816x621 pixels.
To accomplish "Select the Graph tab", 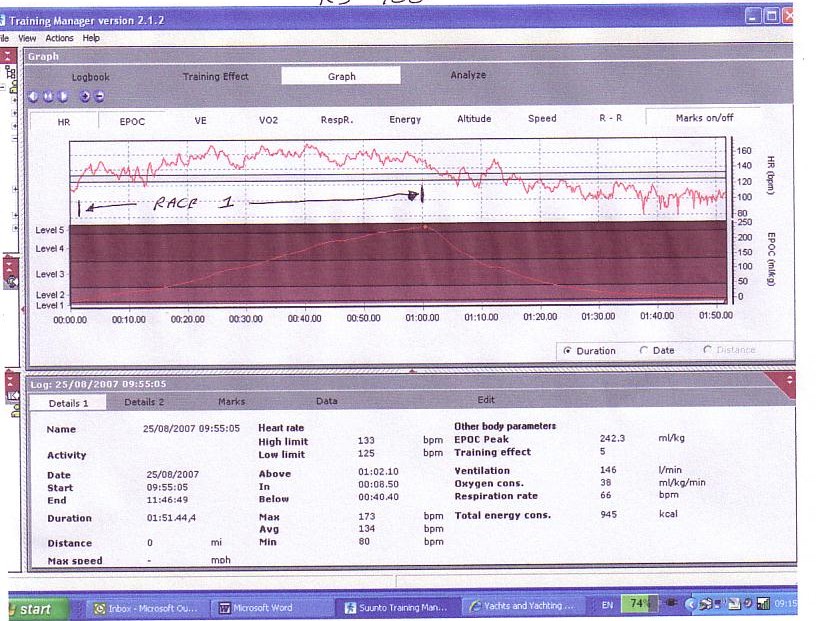I will 341,76.
